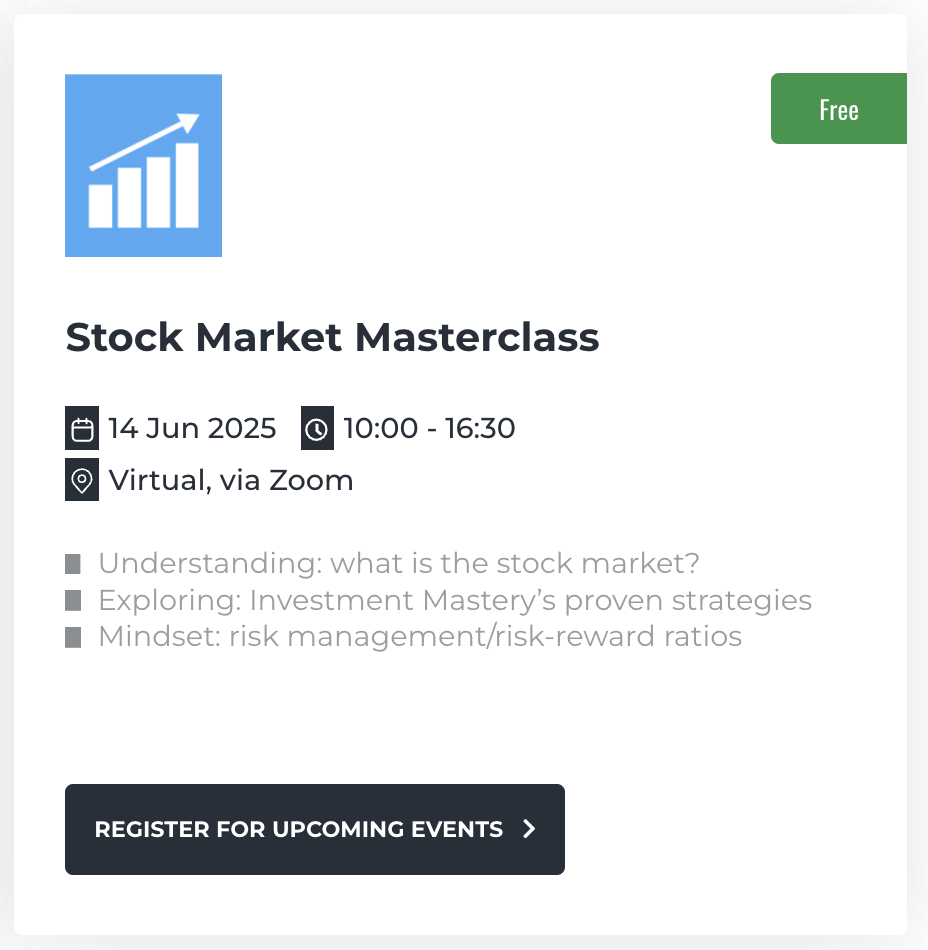Click the risk management mindset bullet text
Screen dimensions: 928x950
420,637
